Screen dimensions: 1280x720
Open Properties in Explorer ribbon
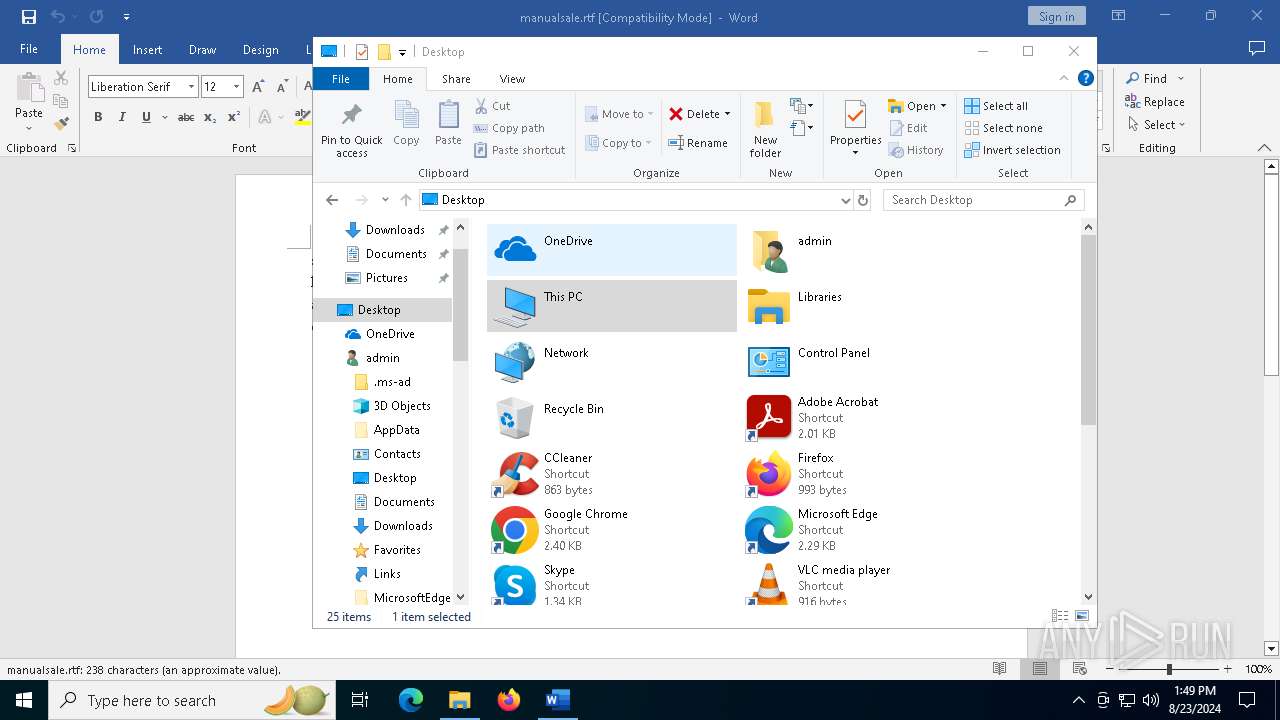point(855,128)
